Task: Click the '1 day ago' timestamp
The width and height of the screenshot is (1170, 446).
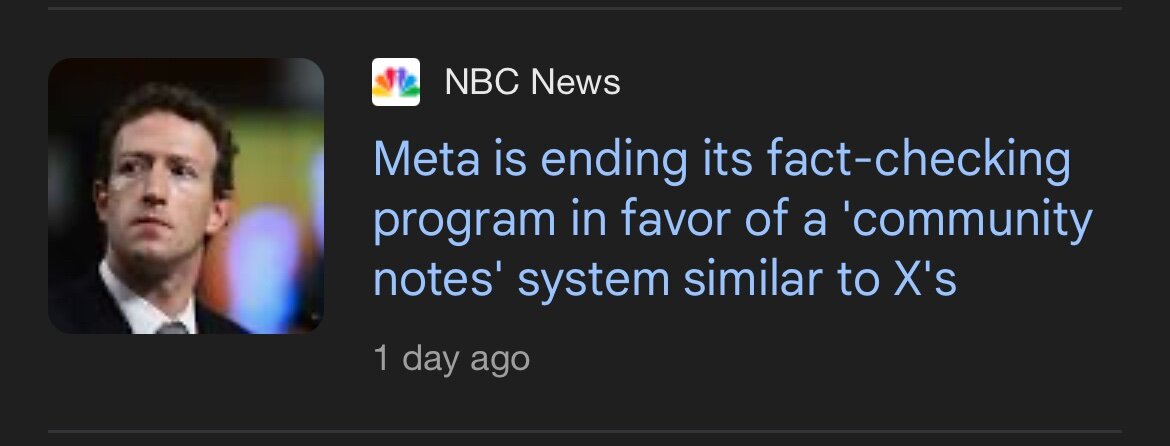Action: pyautogui.click(x=450, y=358)
